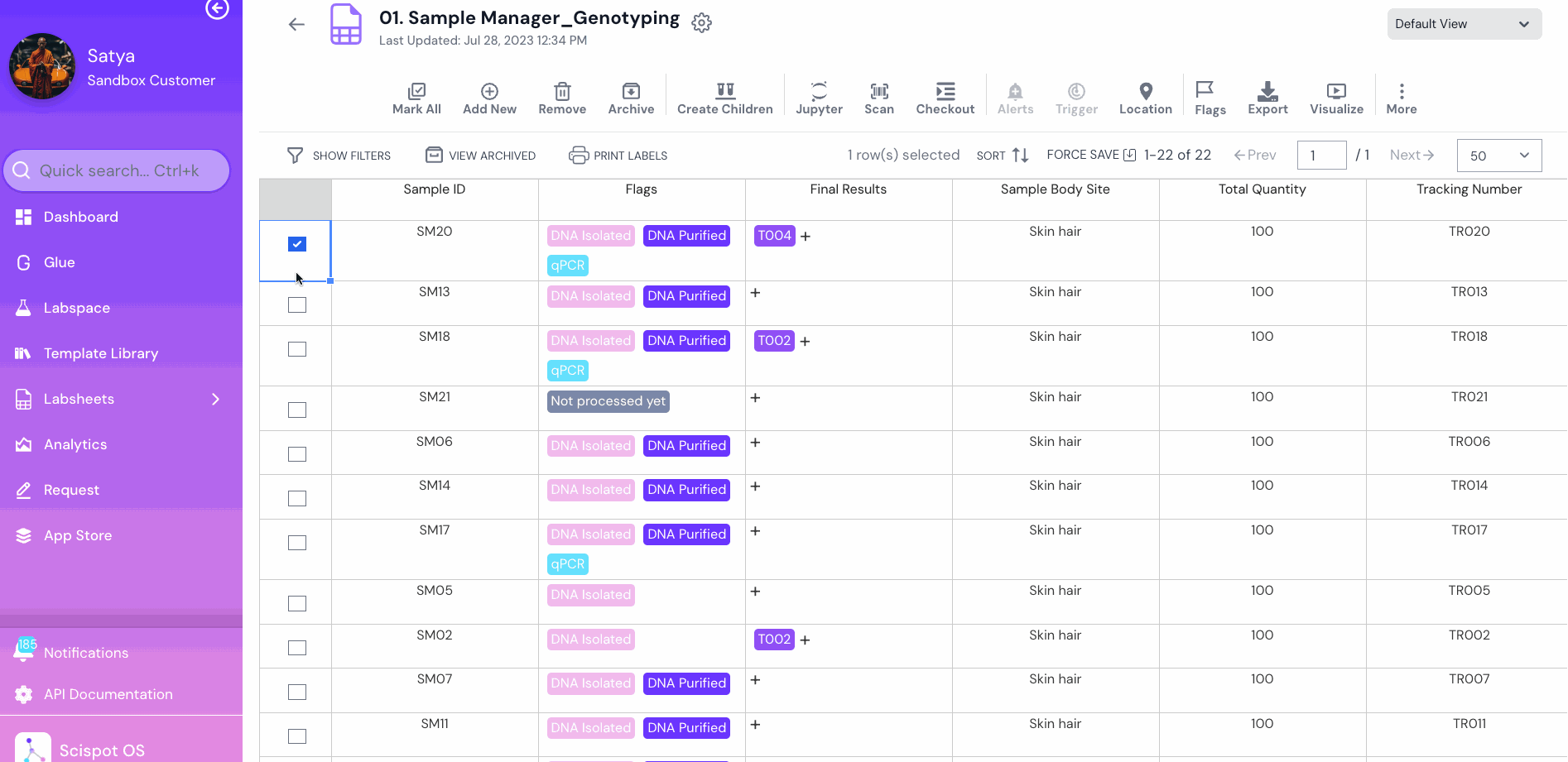Image resolution: width=1568 pixels, height=762 pixels.
Task: Click the Quick search box
Action: tap(117, 170)
